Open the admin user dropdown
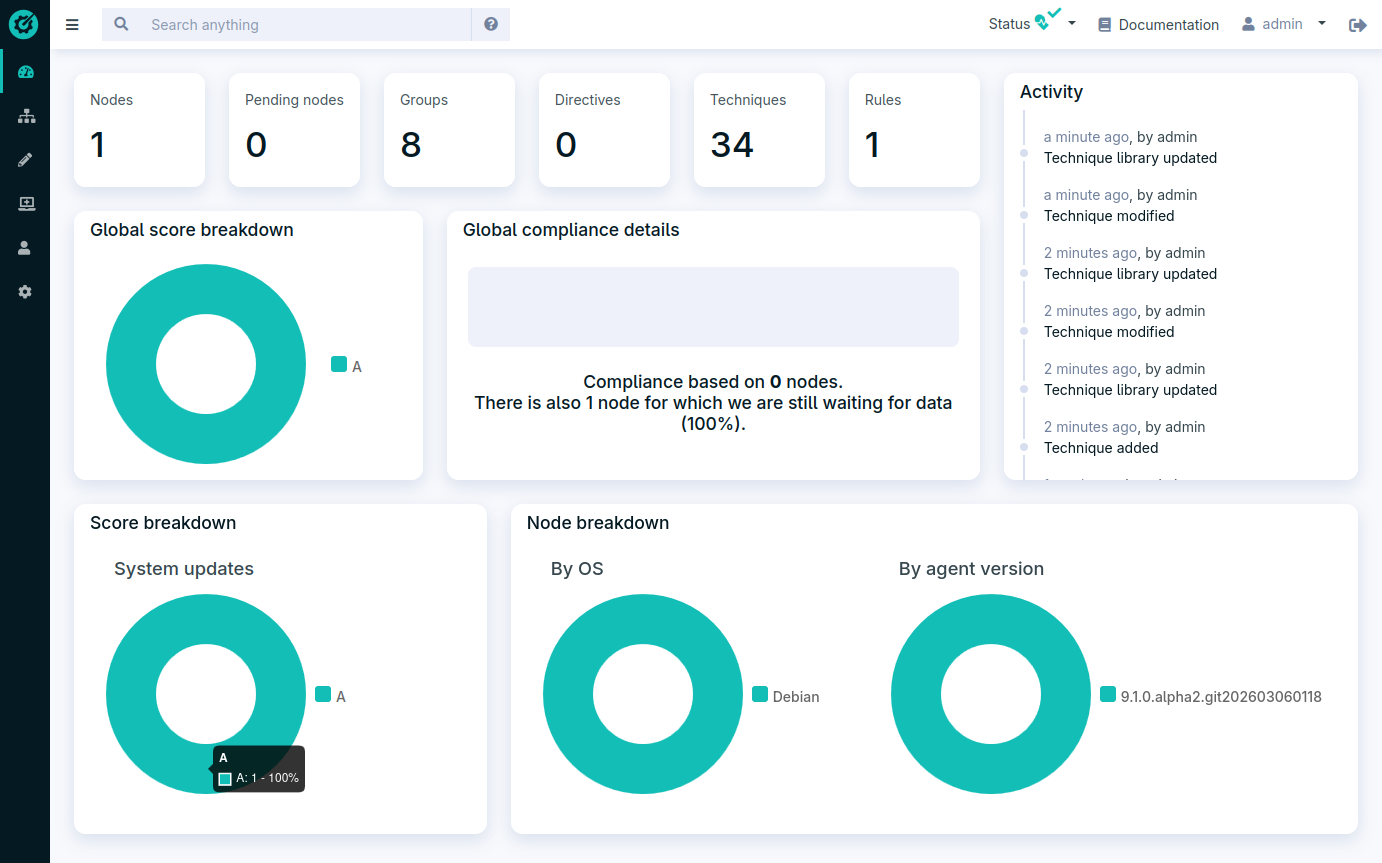 (x=1283, y=24)
